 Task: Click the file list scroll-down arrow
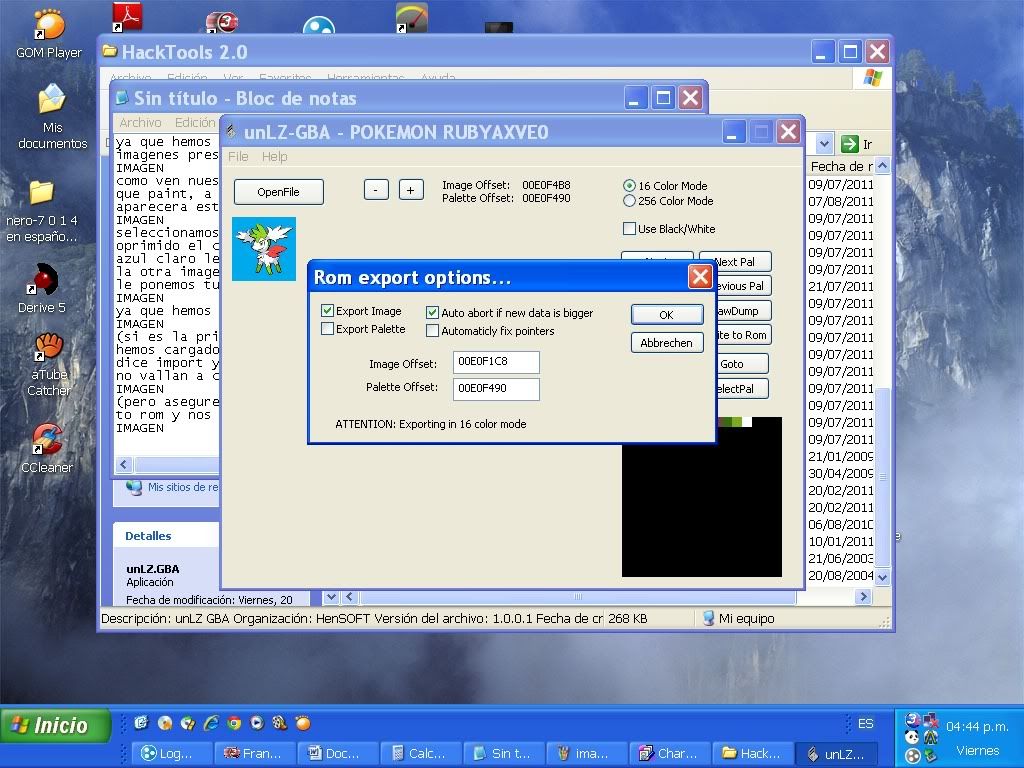click(x=882, y=577)
